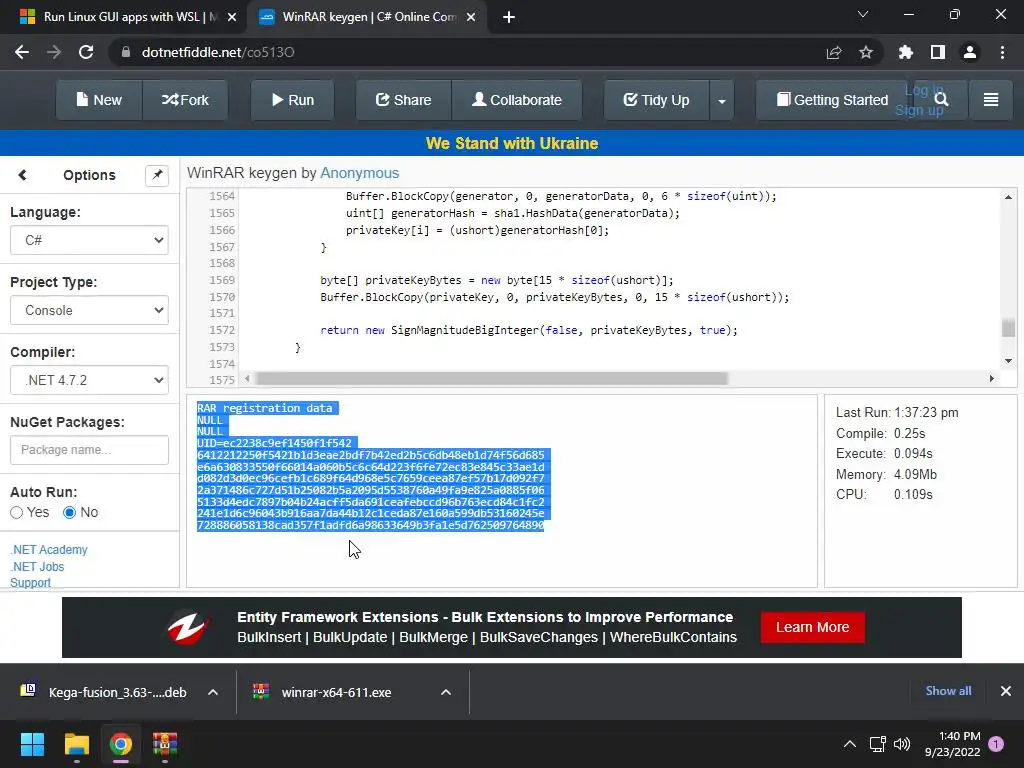Close the downloads bar
The height and width of the screenshot is (768, 1024).
pos(1006,691)
